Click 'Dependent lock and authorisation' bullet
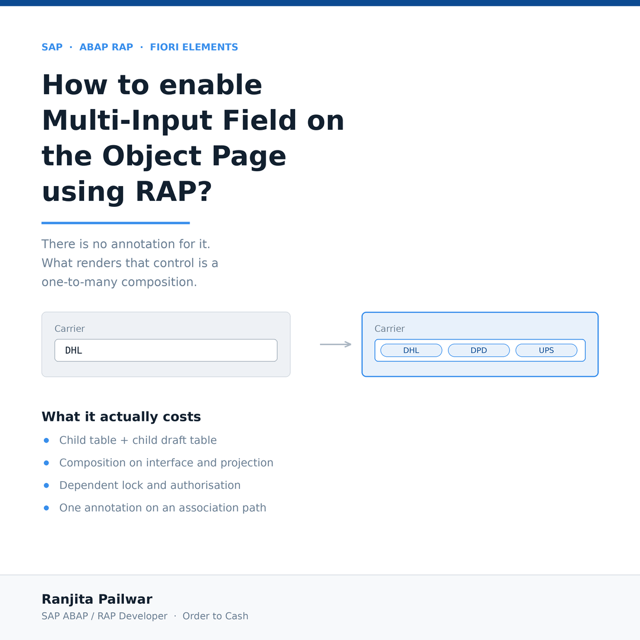This screenshot has height=640, width=640. [150, 485]
